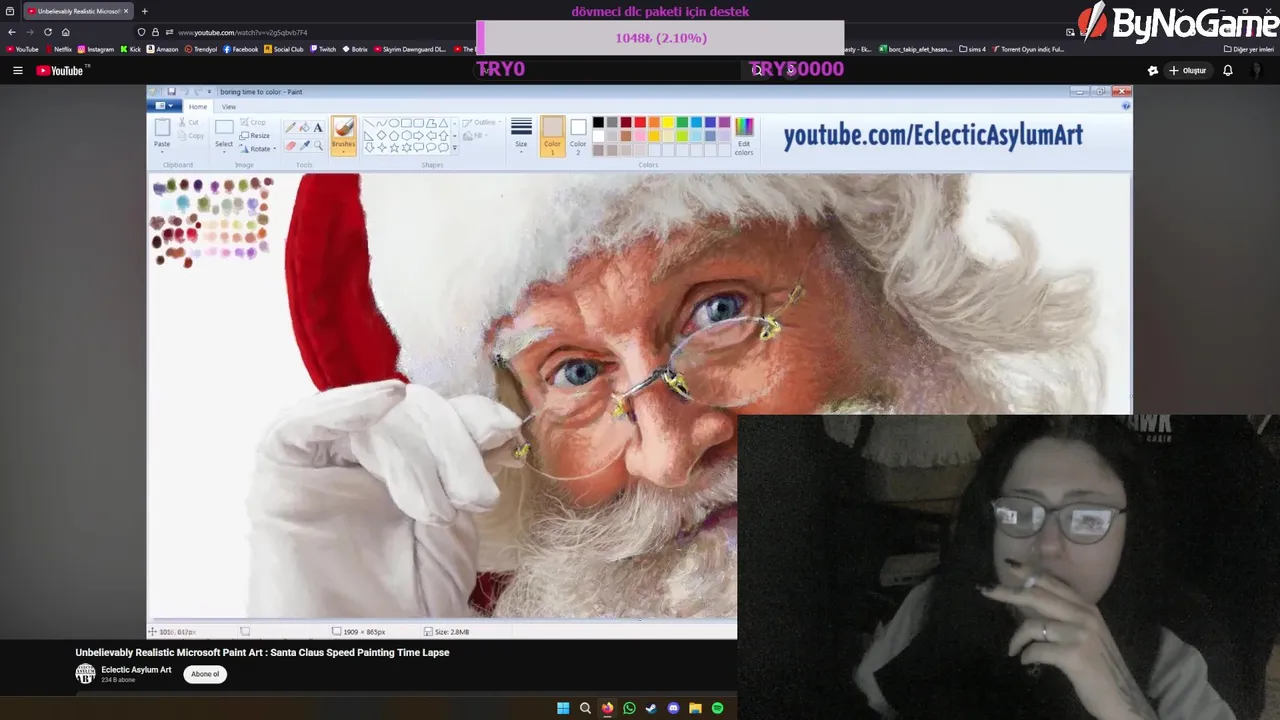
Task: Open Spotify from the taskbar
Action: point(717,708)
